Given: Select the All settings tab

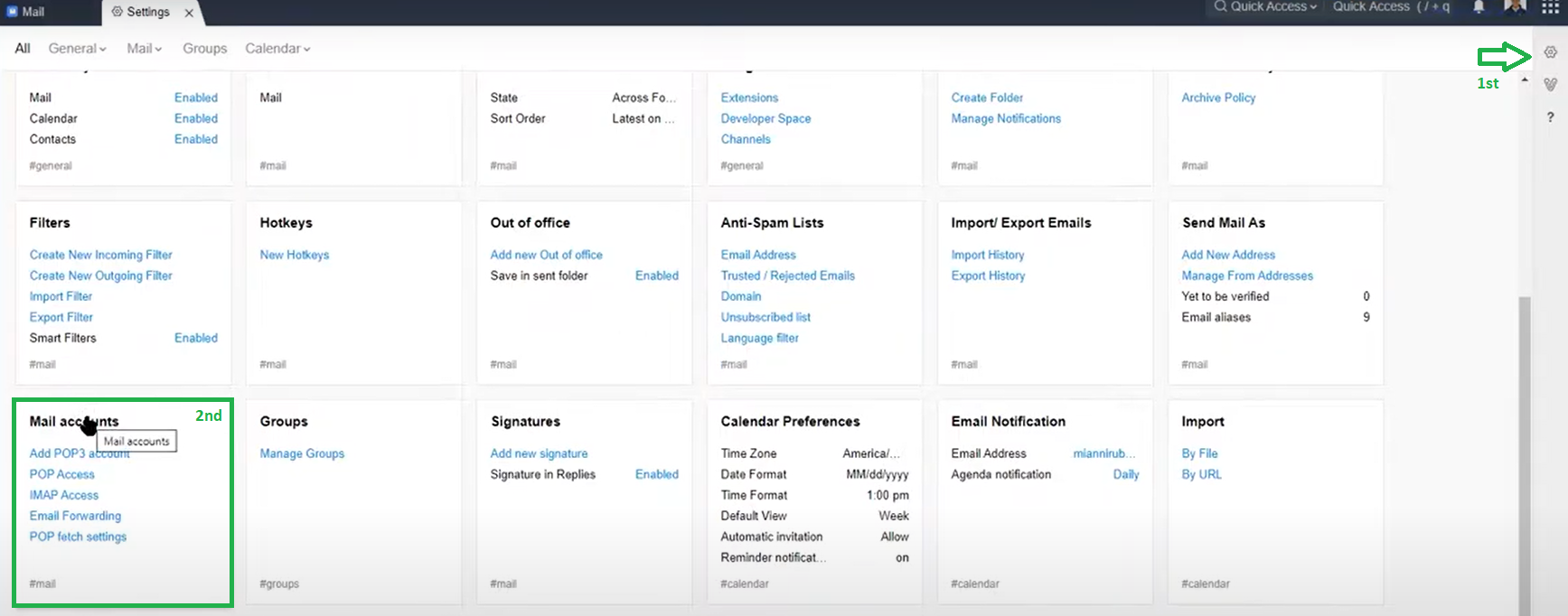Looking at the screenshot, I should point(23,49).
